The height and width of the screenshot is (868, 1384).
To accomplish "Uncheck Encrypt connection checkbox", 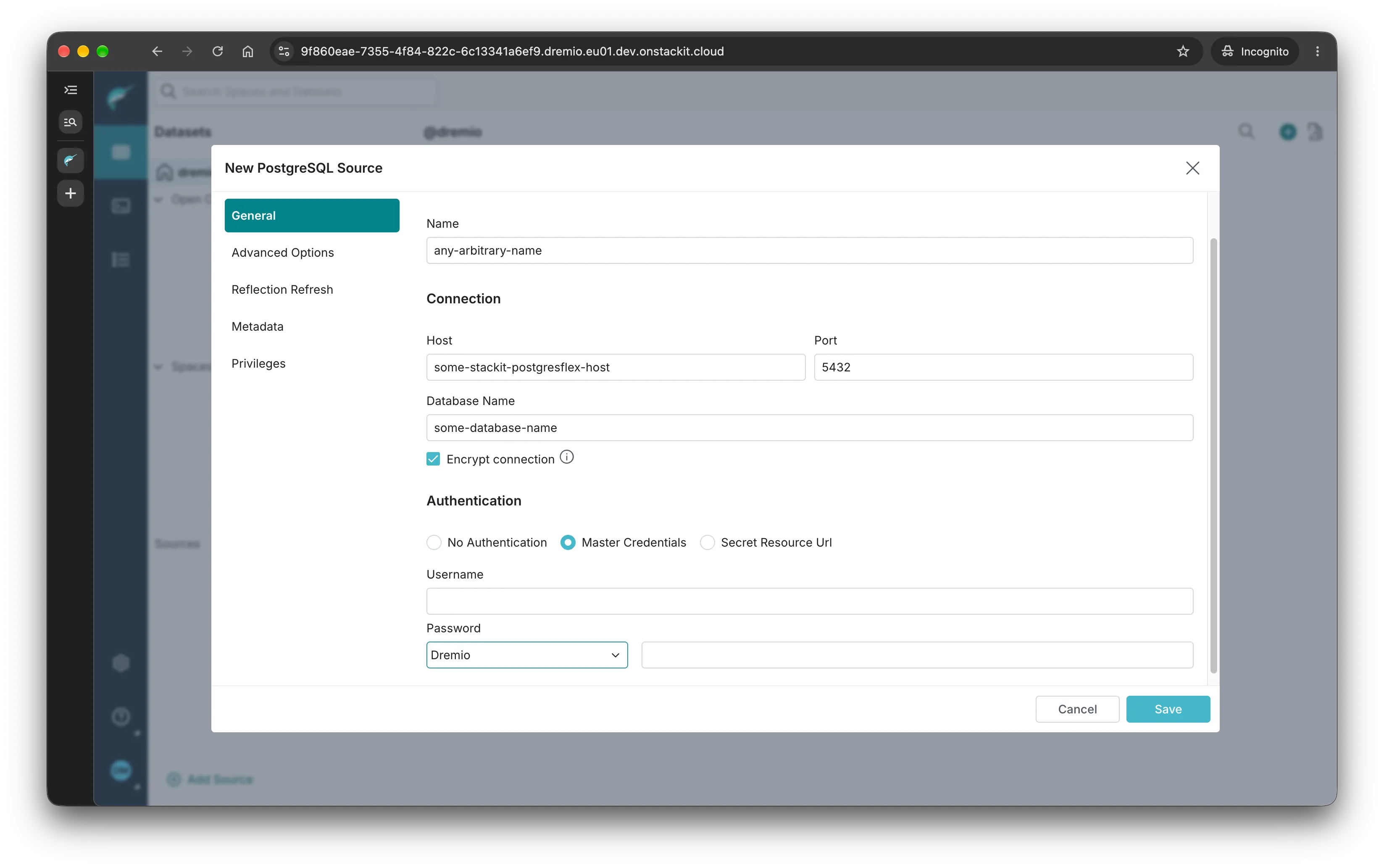I will pos(434,459).
